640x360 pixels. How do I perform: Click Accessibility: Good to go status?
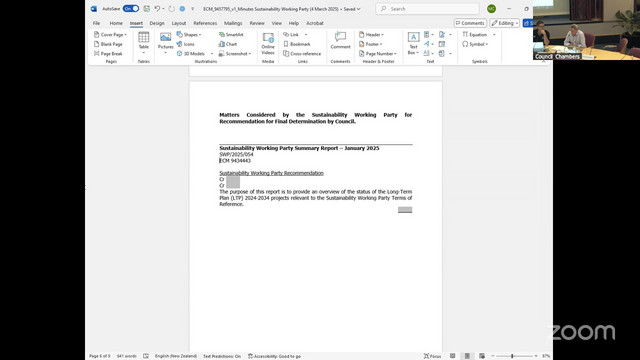tap(274, 356)
